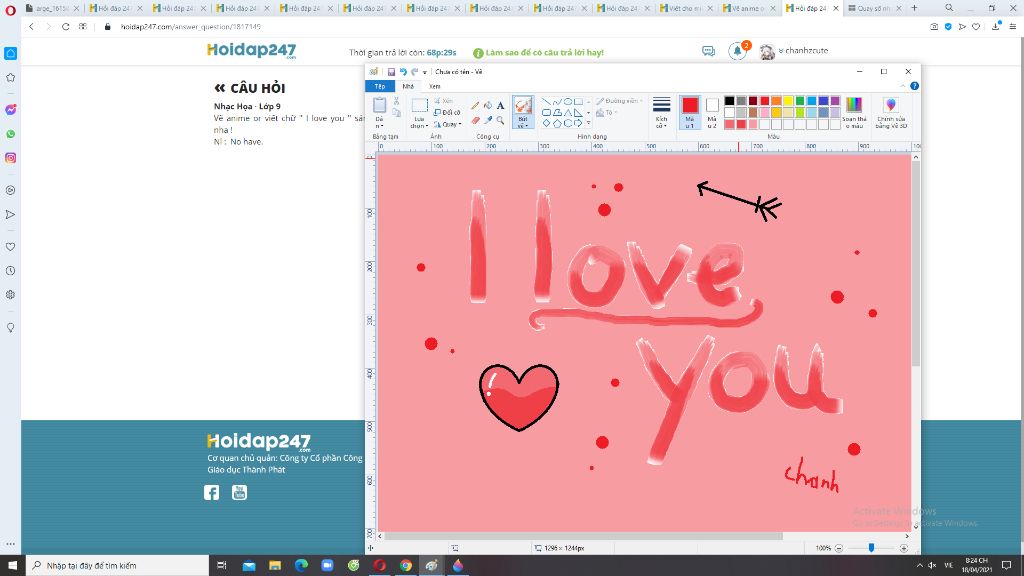This screenshot has width=1024, height=576.
Task: Open Edit colors rainbow button
Action: pos(854,113)
